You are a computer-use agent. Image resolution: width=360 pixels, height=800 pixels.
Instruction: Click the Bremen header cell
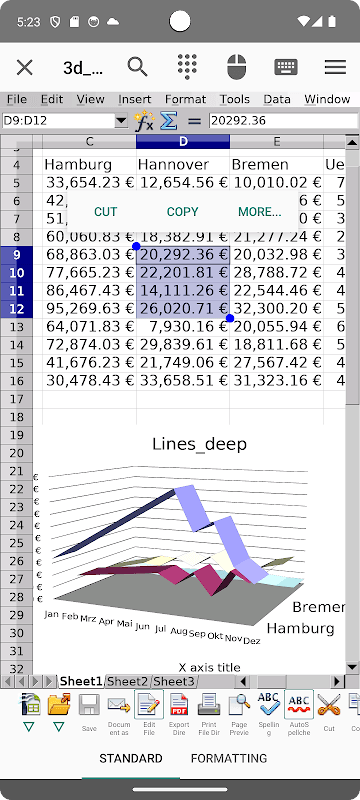coord(276,165)
